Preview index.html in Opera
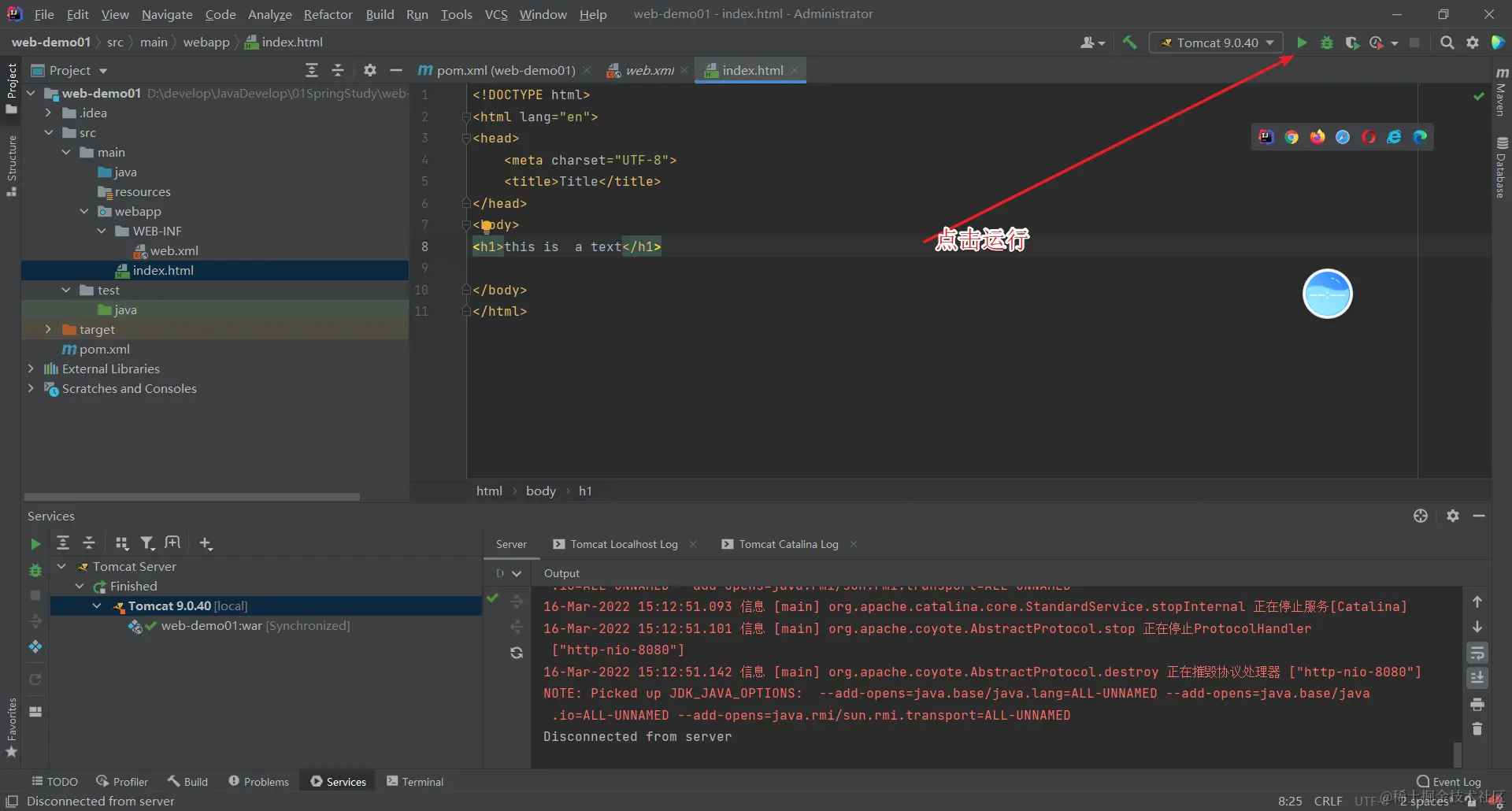 [x=1369, y=137]
